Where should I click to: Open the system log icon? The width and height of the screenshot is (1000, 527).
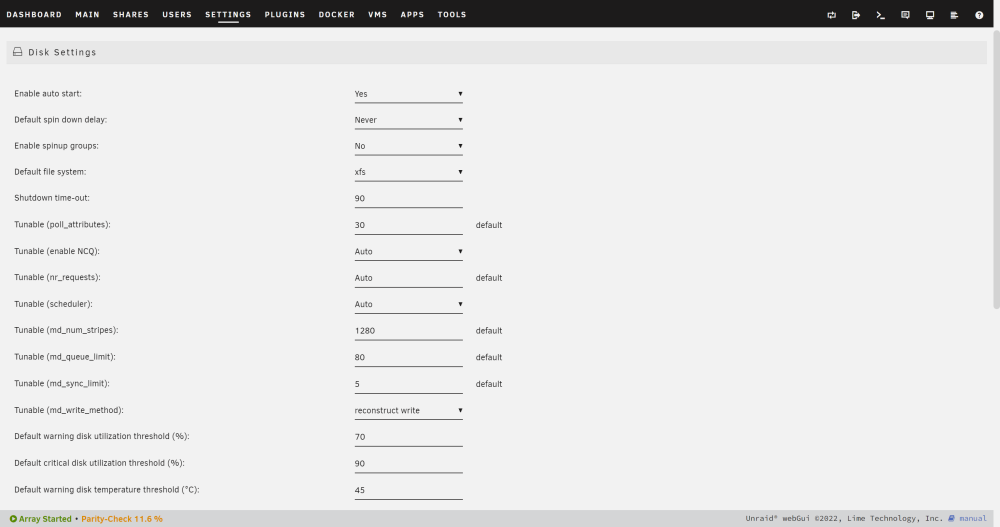pyautogui.click(x=954, y=15)
